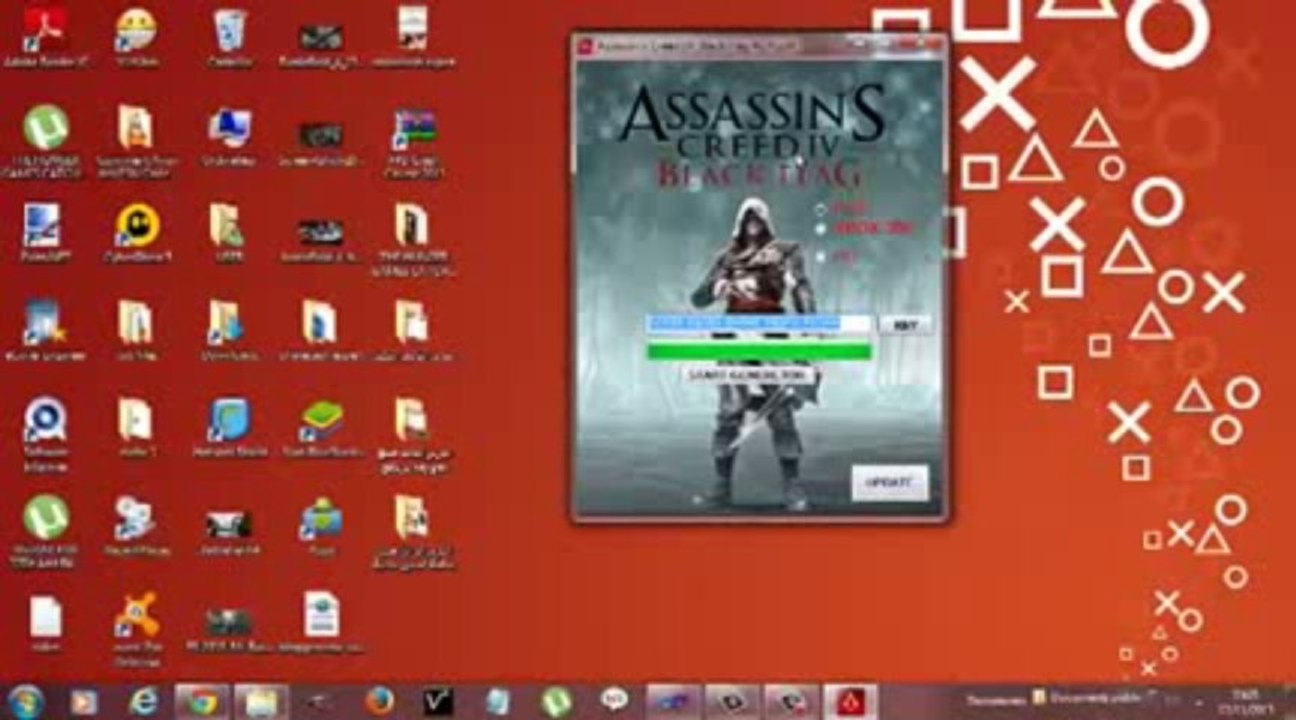Click the green progress bar in the keygen
1296x720 pixels.
pos(757,351)
